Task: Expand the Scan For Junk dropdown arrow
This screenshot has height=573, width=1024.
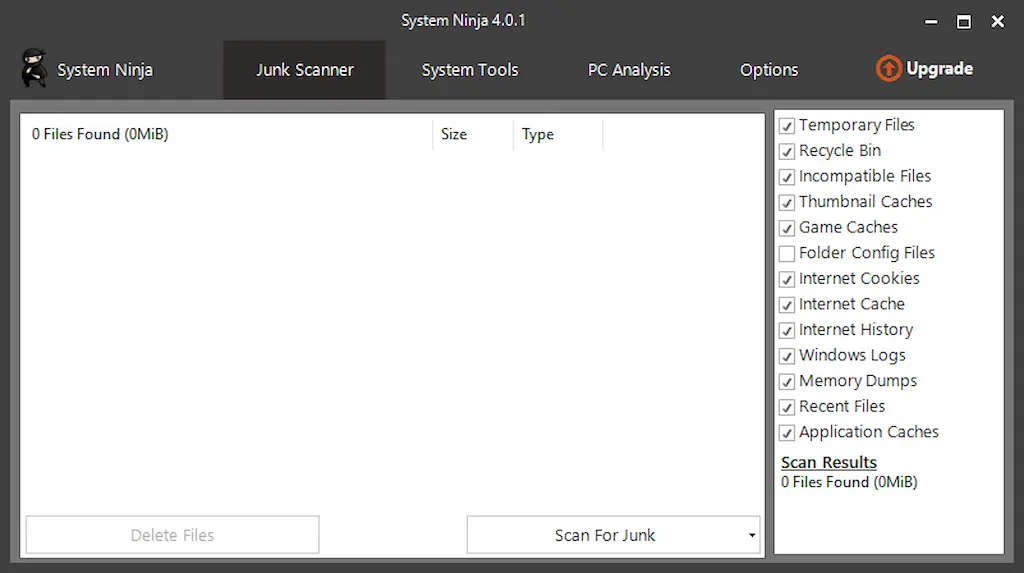Action: 752,535
